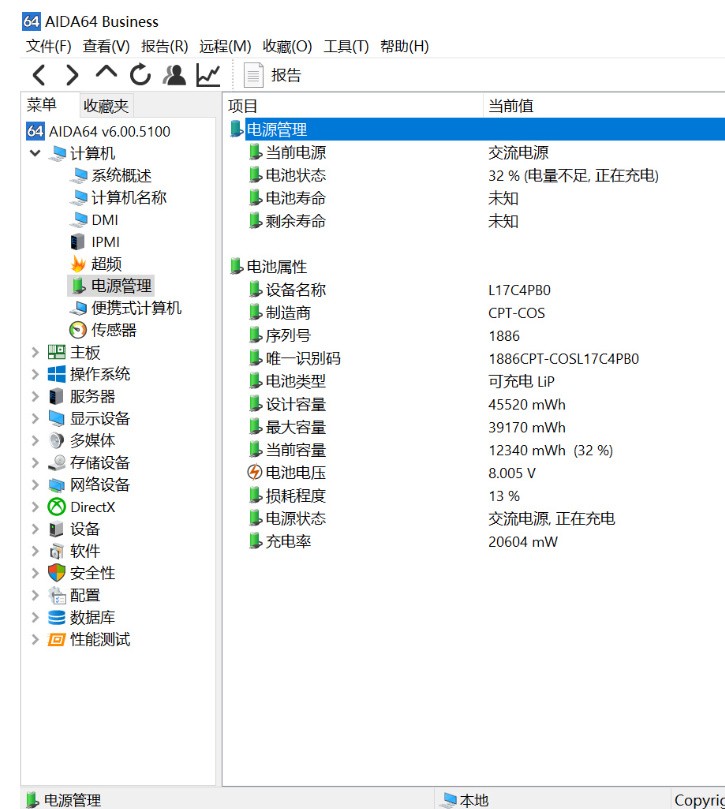Image resolution: width=725 pixels, height=809 pixels.
Task: Click the 操作系统 Windows logo icon
Action: coord(56,374)
